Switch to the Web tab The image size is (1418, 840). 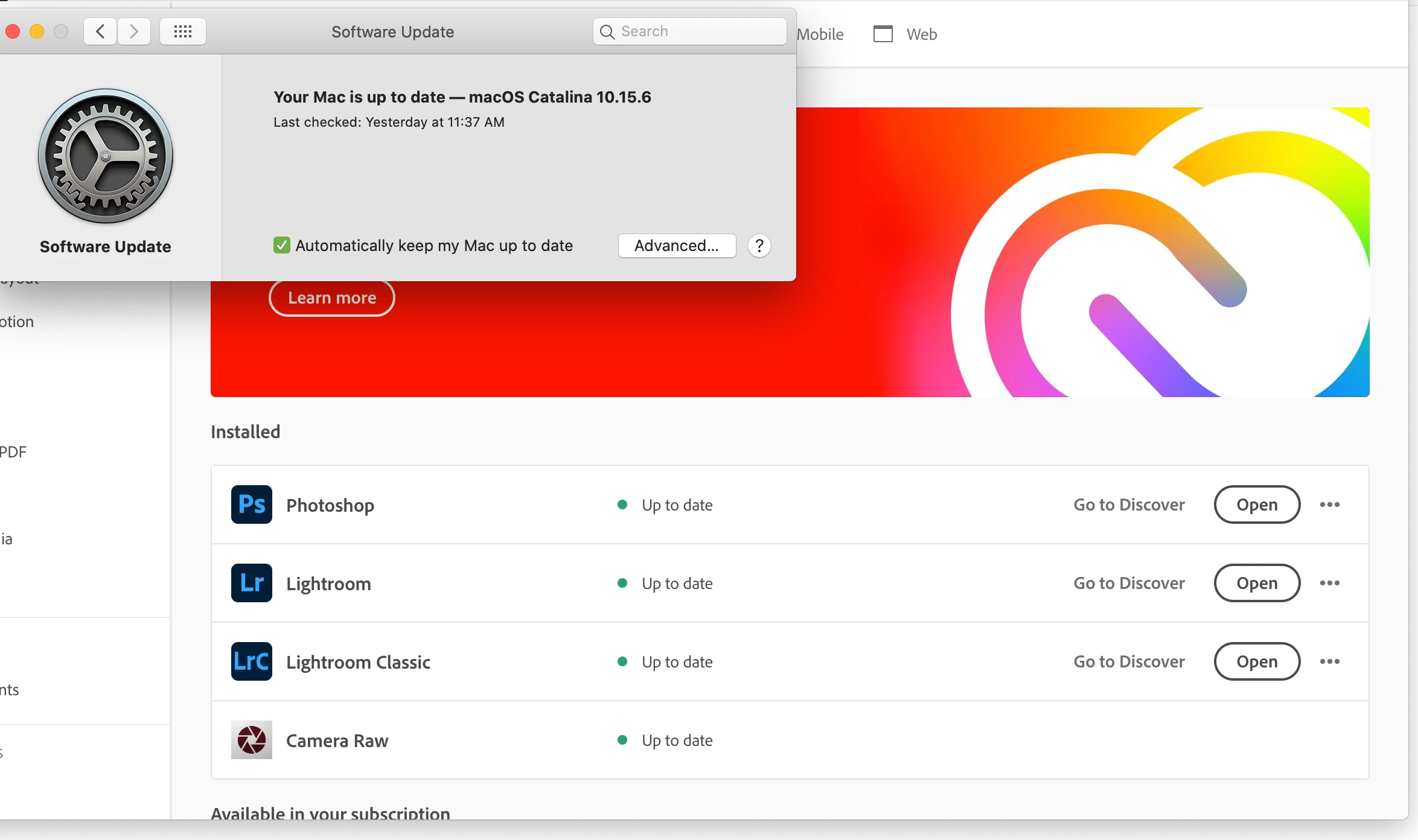pos(921,34)
